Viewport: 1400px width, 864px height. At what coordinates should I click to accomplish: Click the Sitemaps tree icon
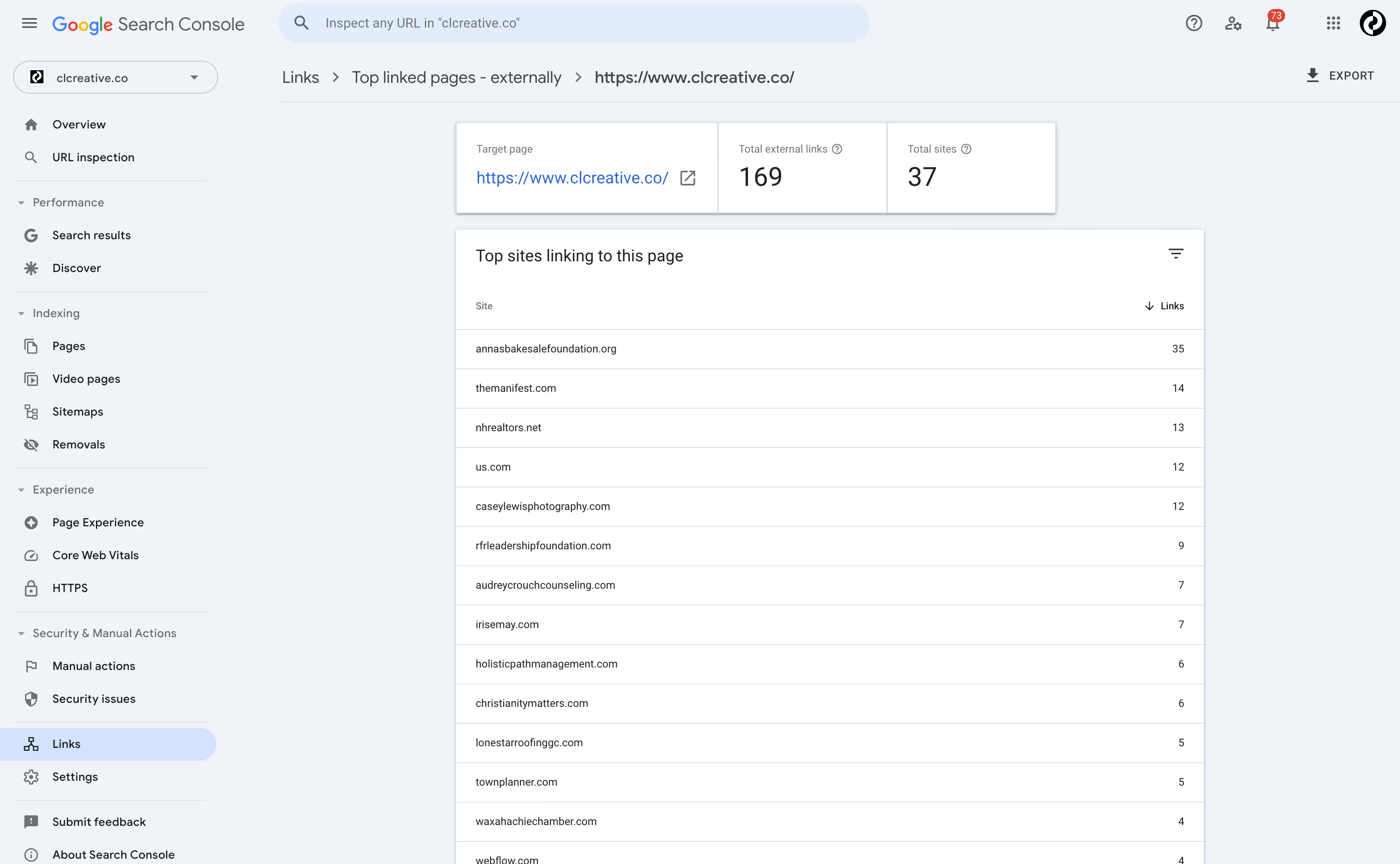(32, 412)
